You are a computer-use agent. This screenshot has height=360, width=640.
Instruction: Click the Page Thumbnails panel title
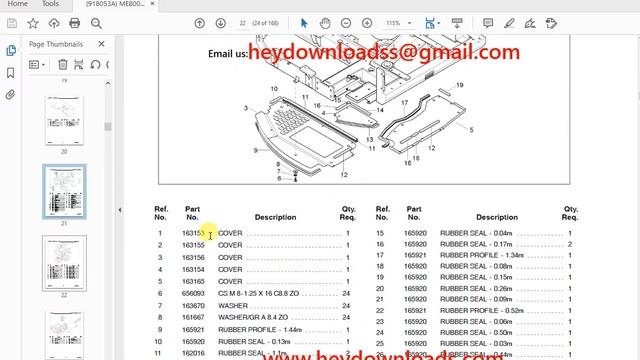tap(56, 44)
